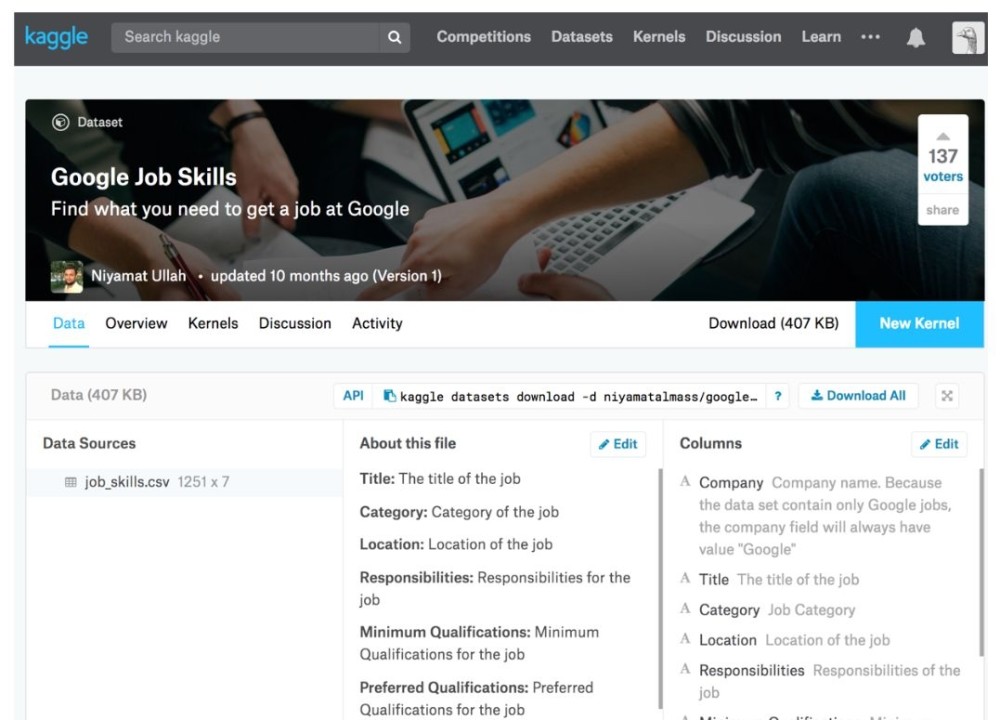Open the notifications bell

(916, 38)
